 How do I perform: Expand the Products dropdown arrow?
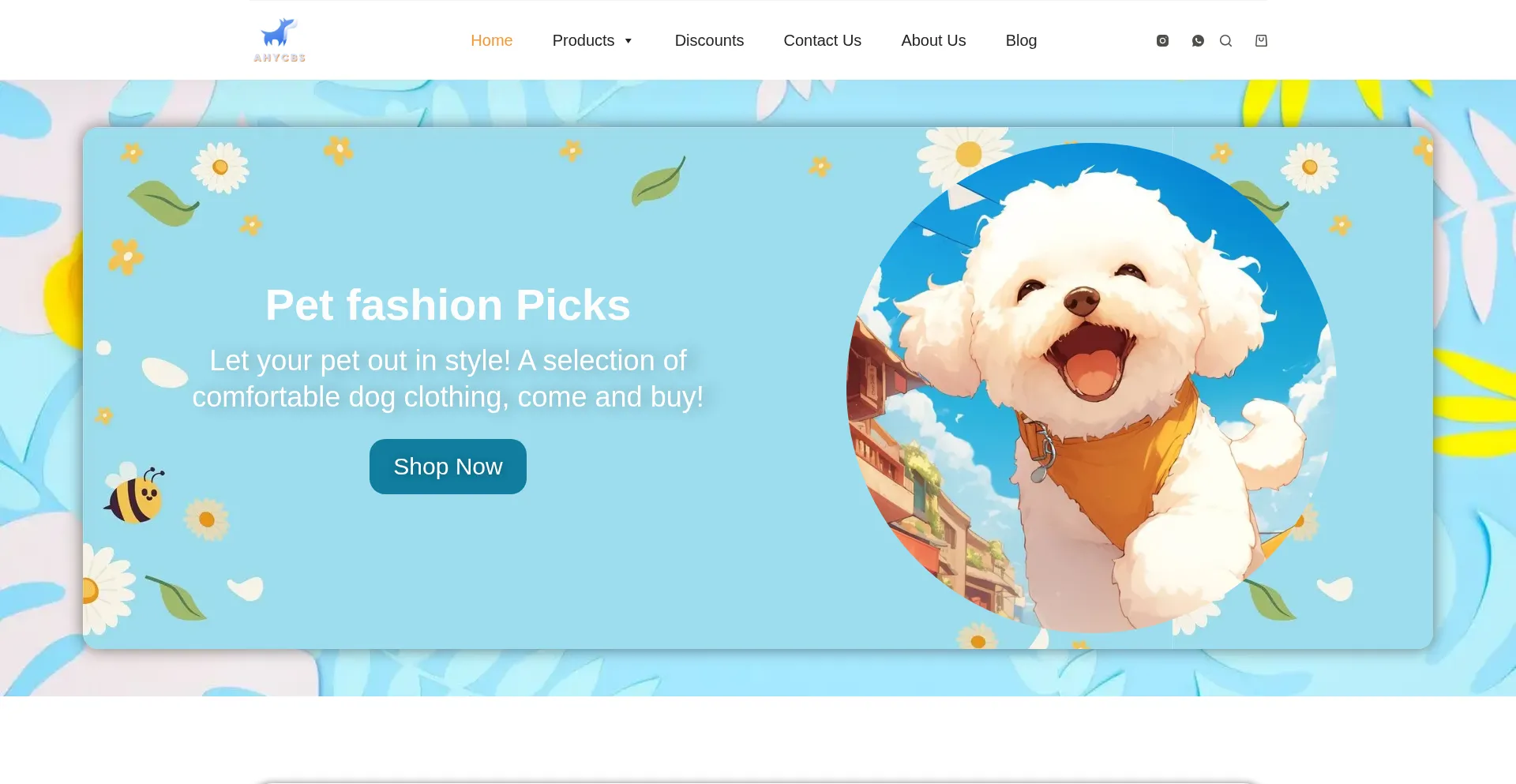[629, 41]
